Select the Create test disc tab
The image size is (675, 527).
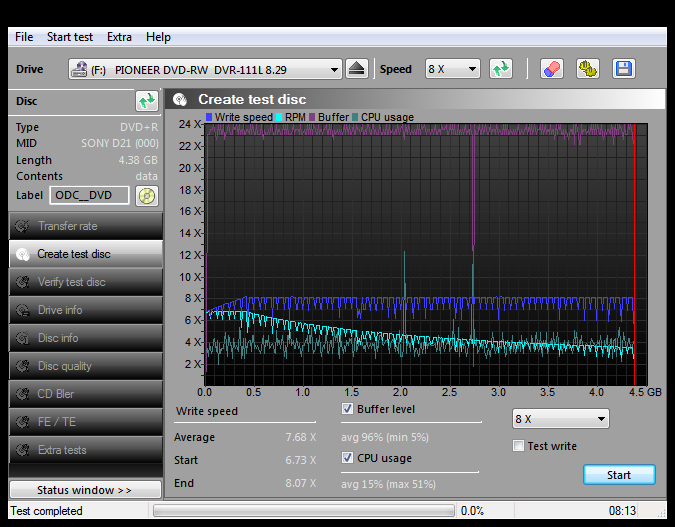[86, 254]
